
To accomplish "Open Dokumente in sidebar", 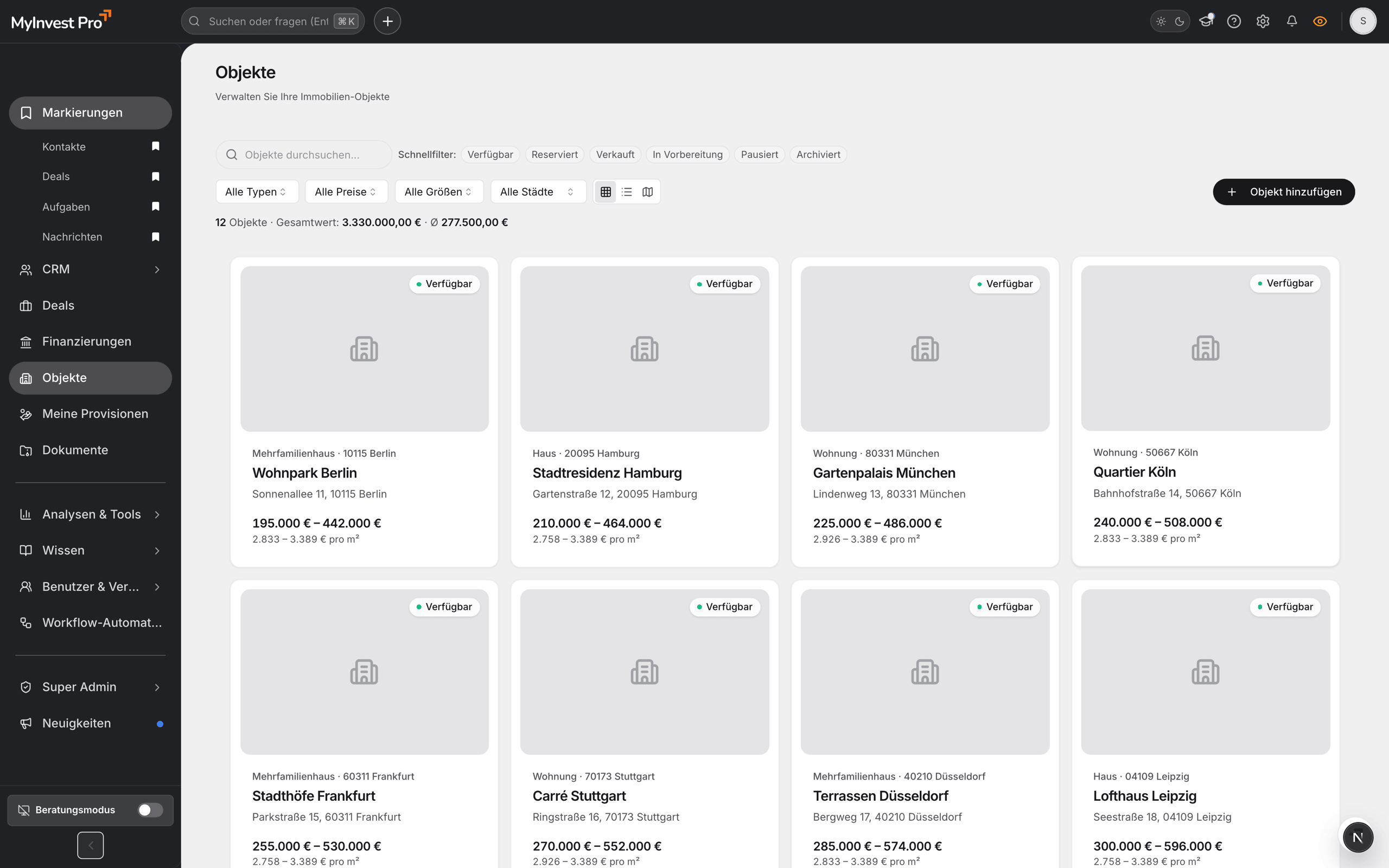I will click(x=90, y=450).
